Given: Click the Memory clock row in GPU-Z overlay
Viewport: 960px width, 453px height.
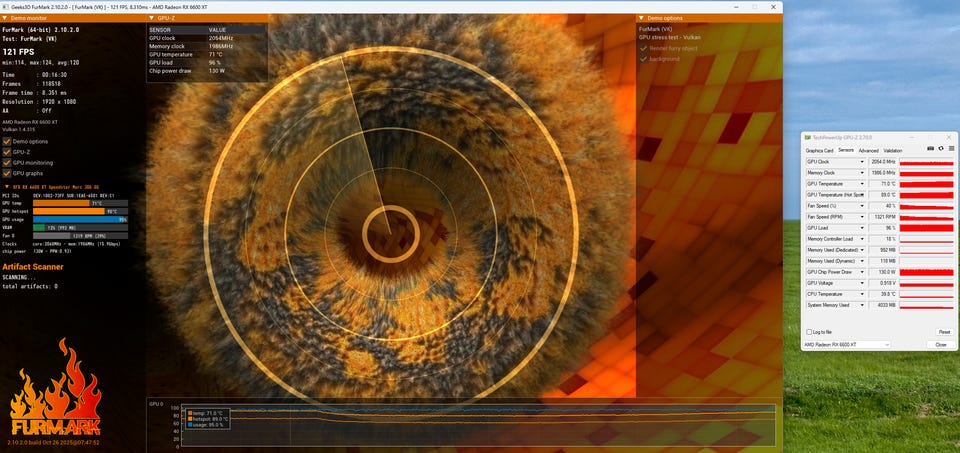Looking at the screenshot, I should click(207, 46).
